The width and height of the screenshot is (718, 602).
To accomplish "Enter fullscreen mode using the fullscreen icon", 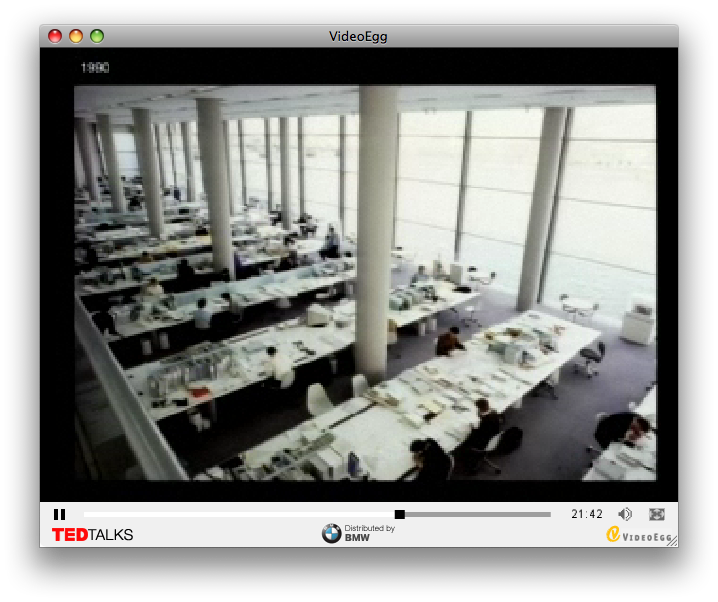I will [657, 514].
